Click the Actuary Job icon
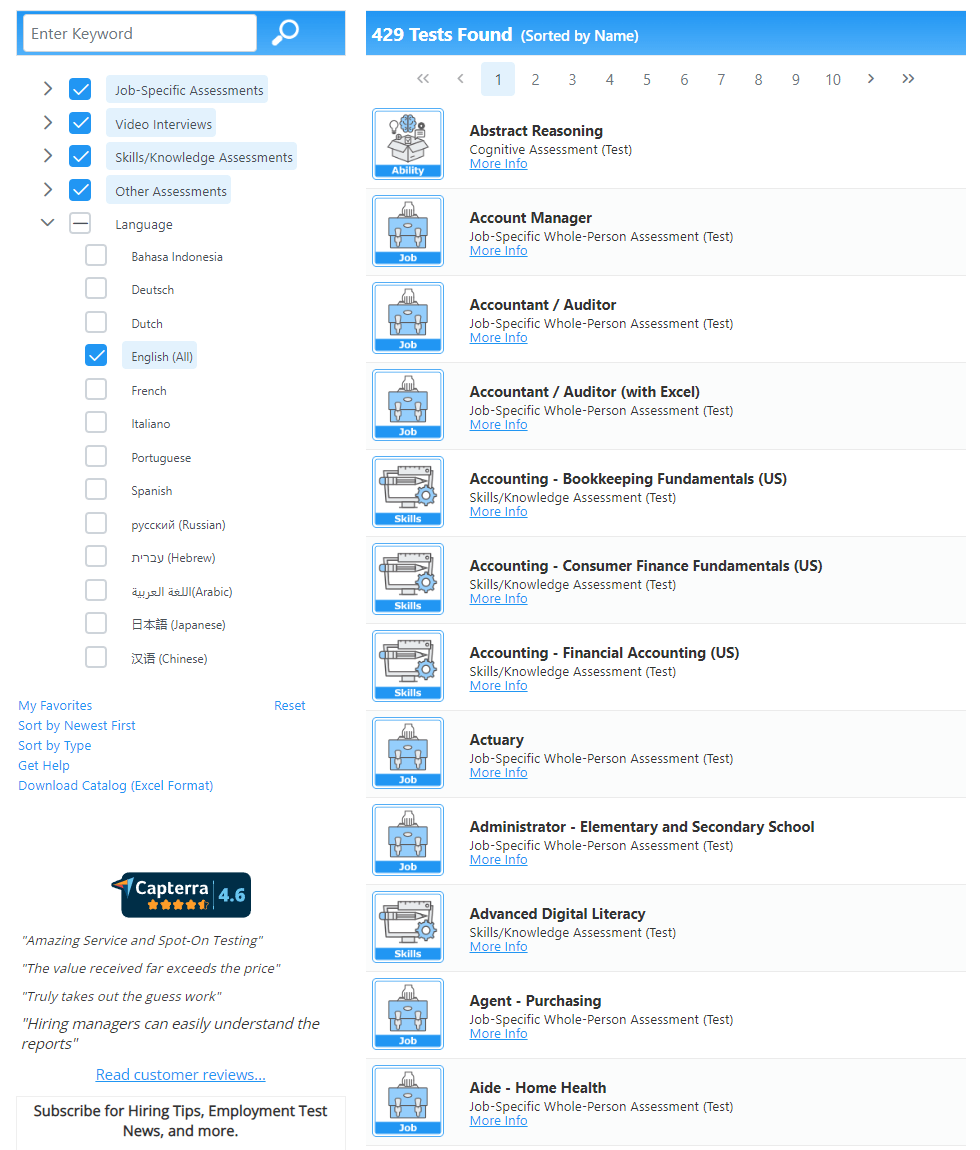 tap(408, 753)
